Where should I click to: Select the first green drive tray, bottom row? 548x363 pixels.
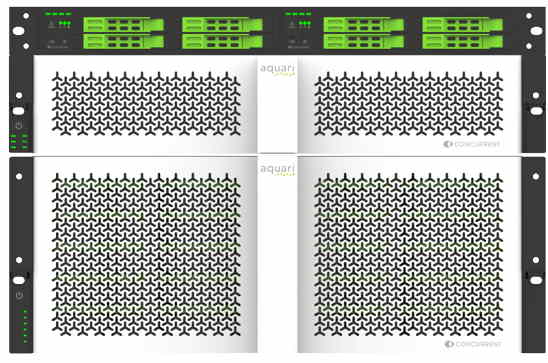point(123,42)
